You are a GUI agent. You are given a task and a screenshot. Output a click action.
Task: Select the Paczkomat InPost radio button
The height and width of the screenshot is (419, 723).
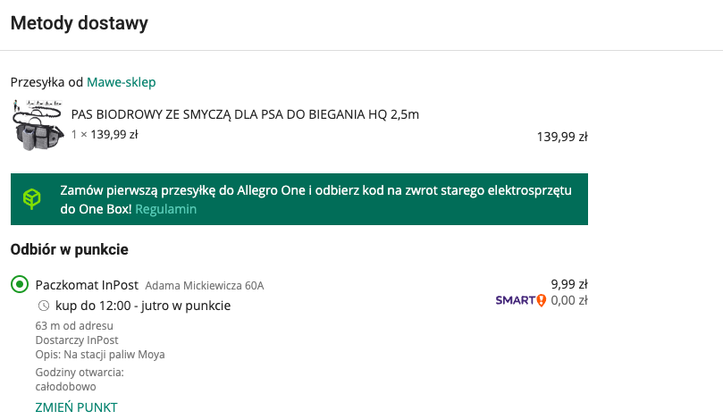19,285
